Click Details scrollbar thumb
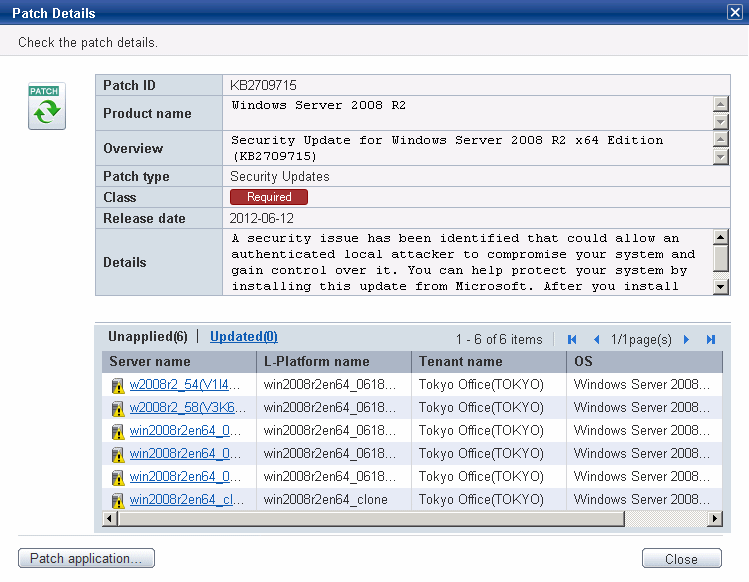 tap(720, 258)
